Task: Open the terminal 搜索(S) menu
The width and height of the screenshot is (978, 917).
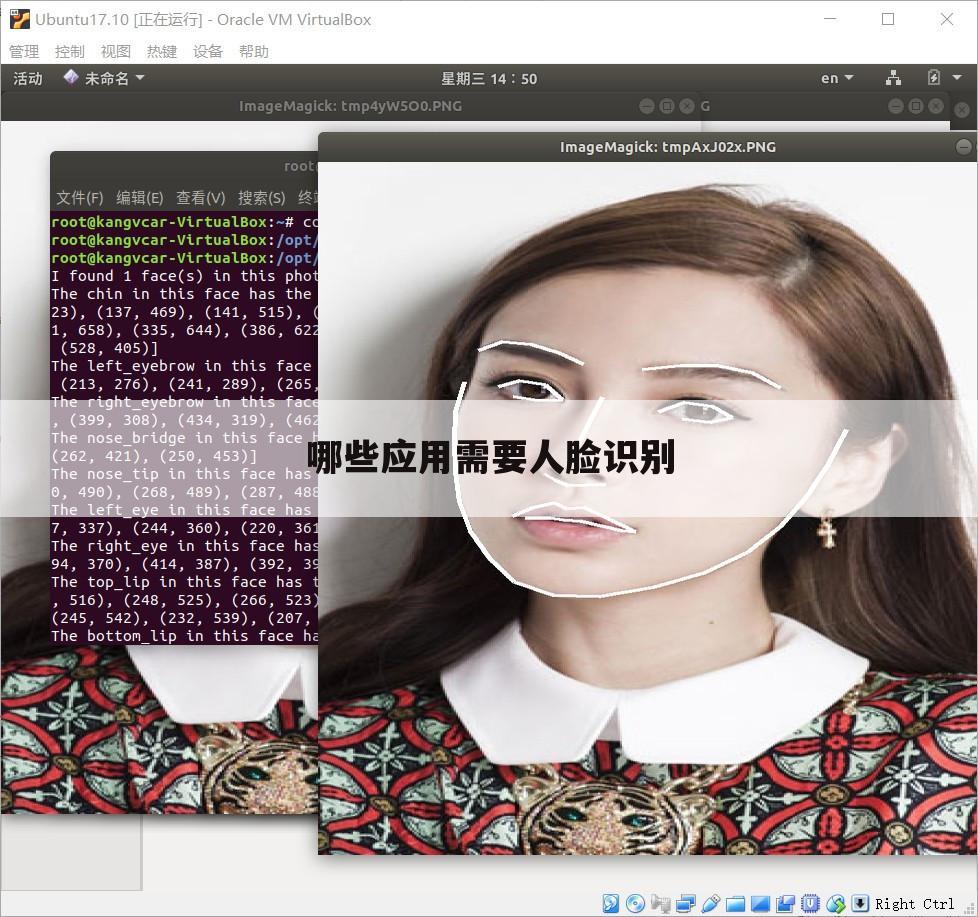Action: (261, 198)
